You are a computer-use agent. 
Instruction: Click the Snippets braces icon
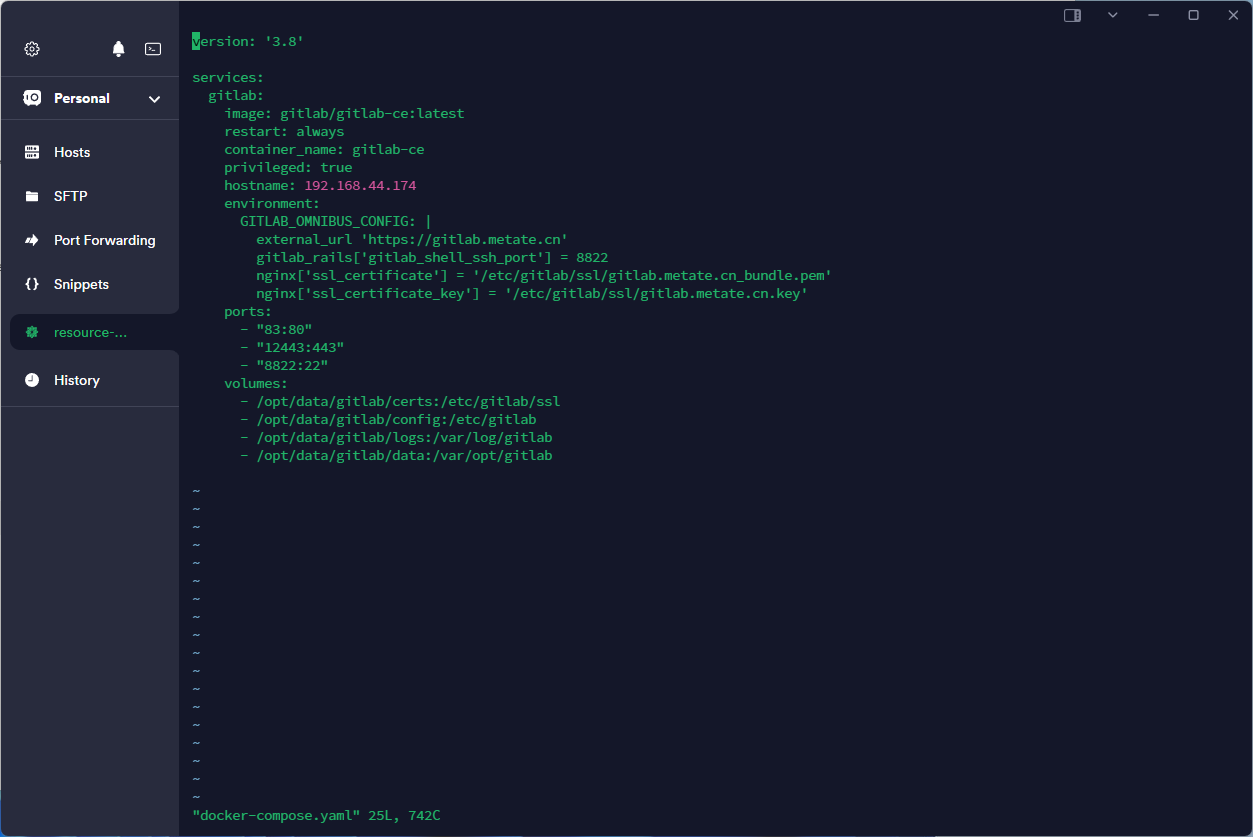click(x=32, y=284)
